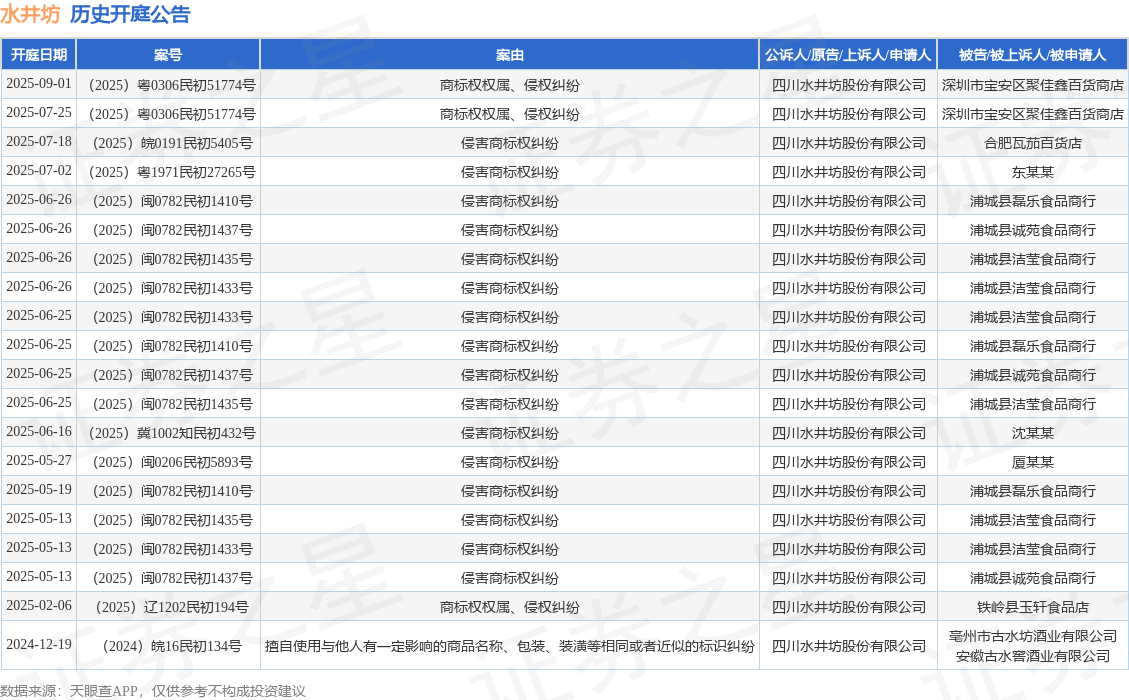Click 深圳市宝安区聚佳鑫百货商店 in 2025-07-25 row
The image size is (1129, 700).
[1033, 114]
